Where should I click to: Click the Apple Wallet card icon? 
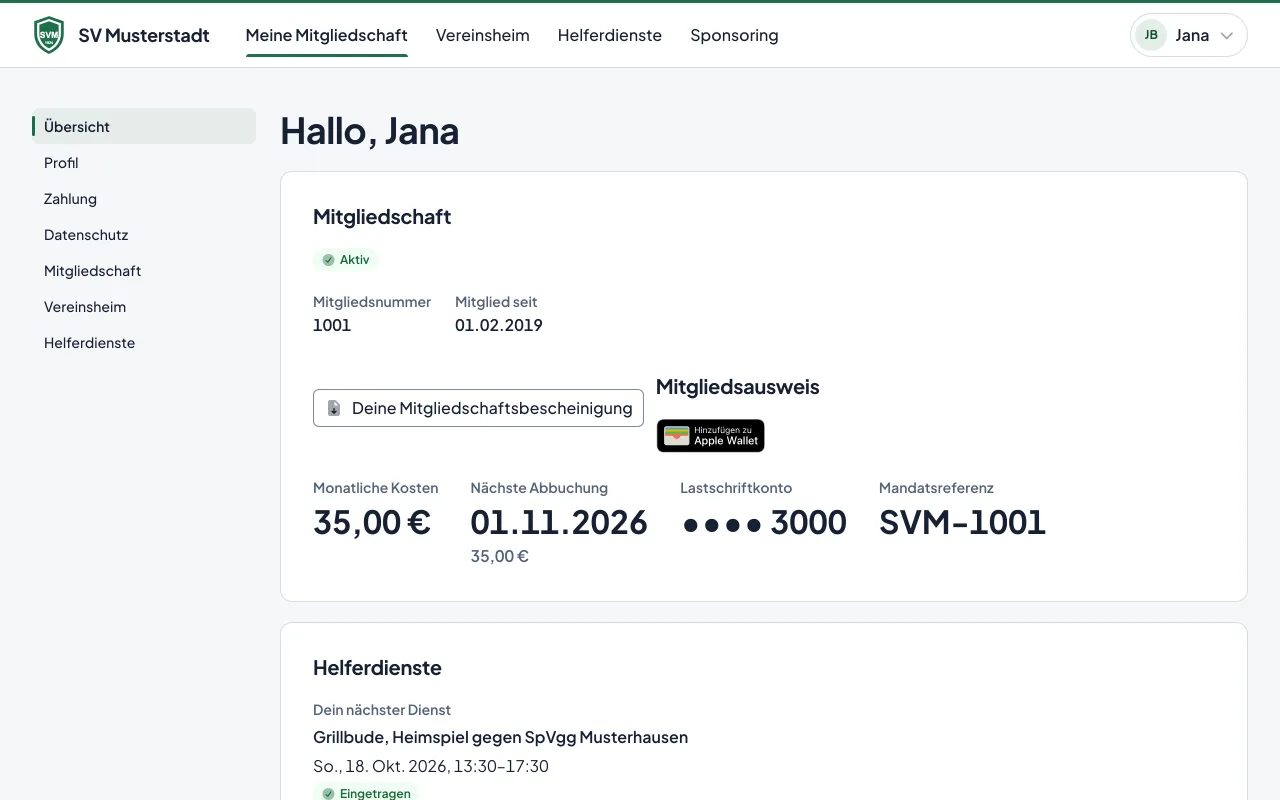(x=677, y=436)
